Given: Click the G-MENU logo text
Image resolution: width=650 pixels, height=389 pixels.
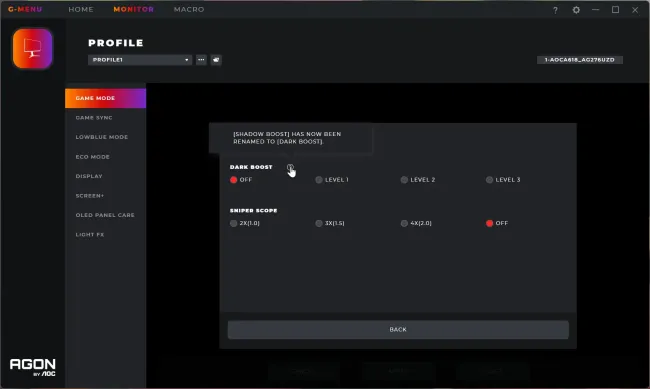Looking at the screenshot, I should pyautogui.click(x=25, y=9).
